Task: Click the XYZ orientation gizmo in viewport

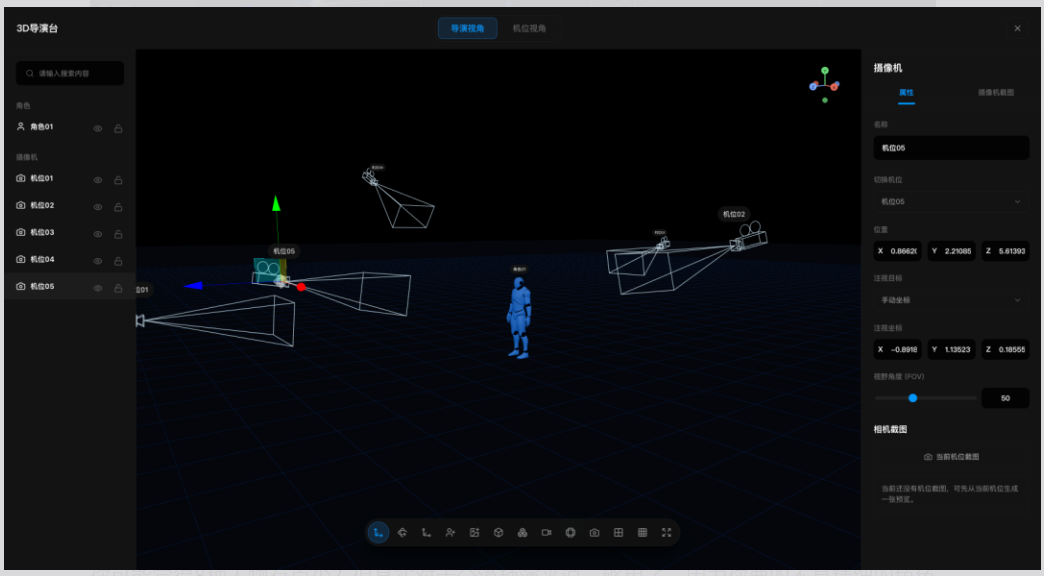Action: (x=824, y=85)
